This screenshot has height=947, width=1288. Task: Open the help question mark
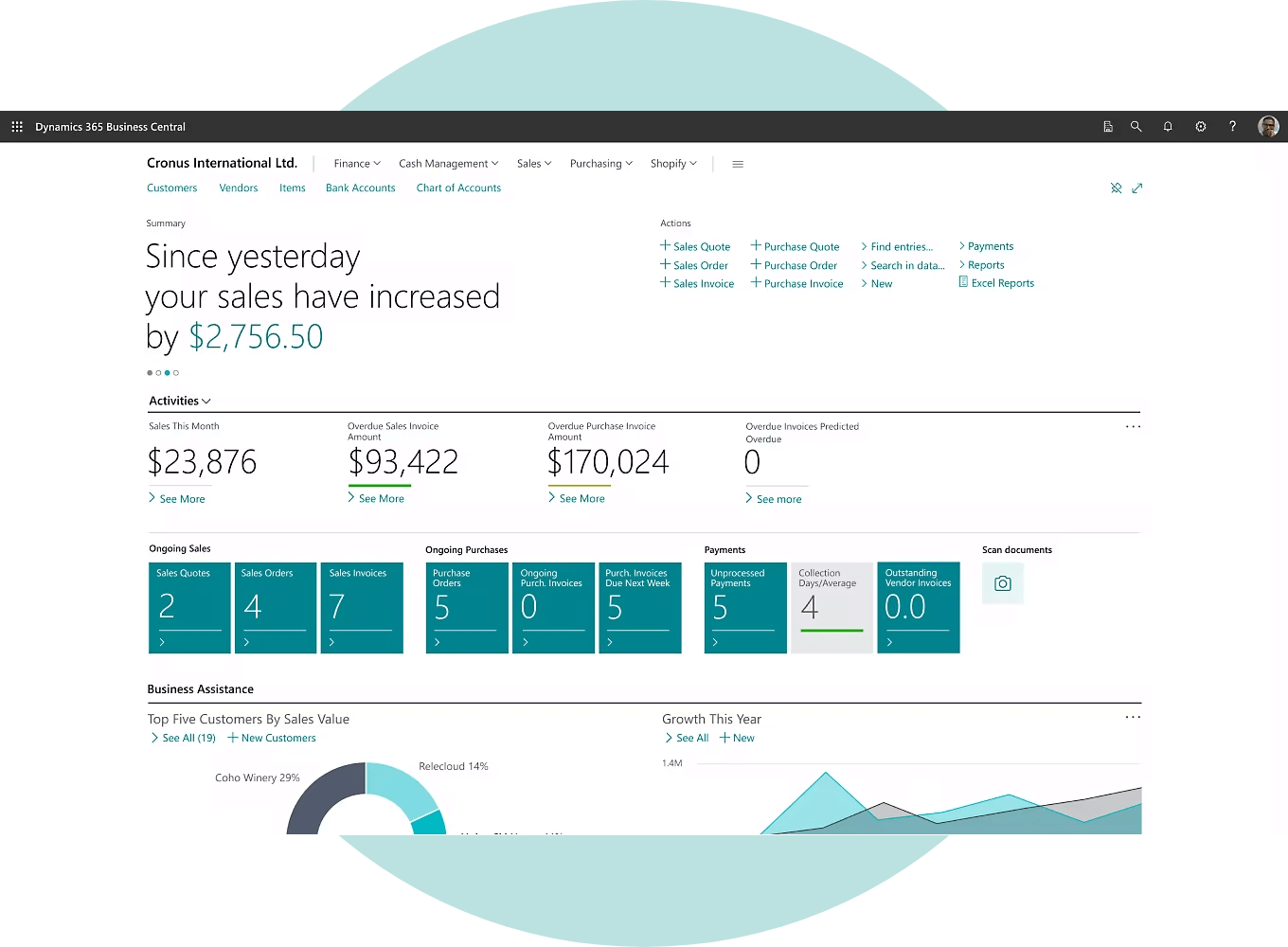(x=1232, y=126)
